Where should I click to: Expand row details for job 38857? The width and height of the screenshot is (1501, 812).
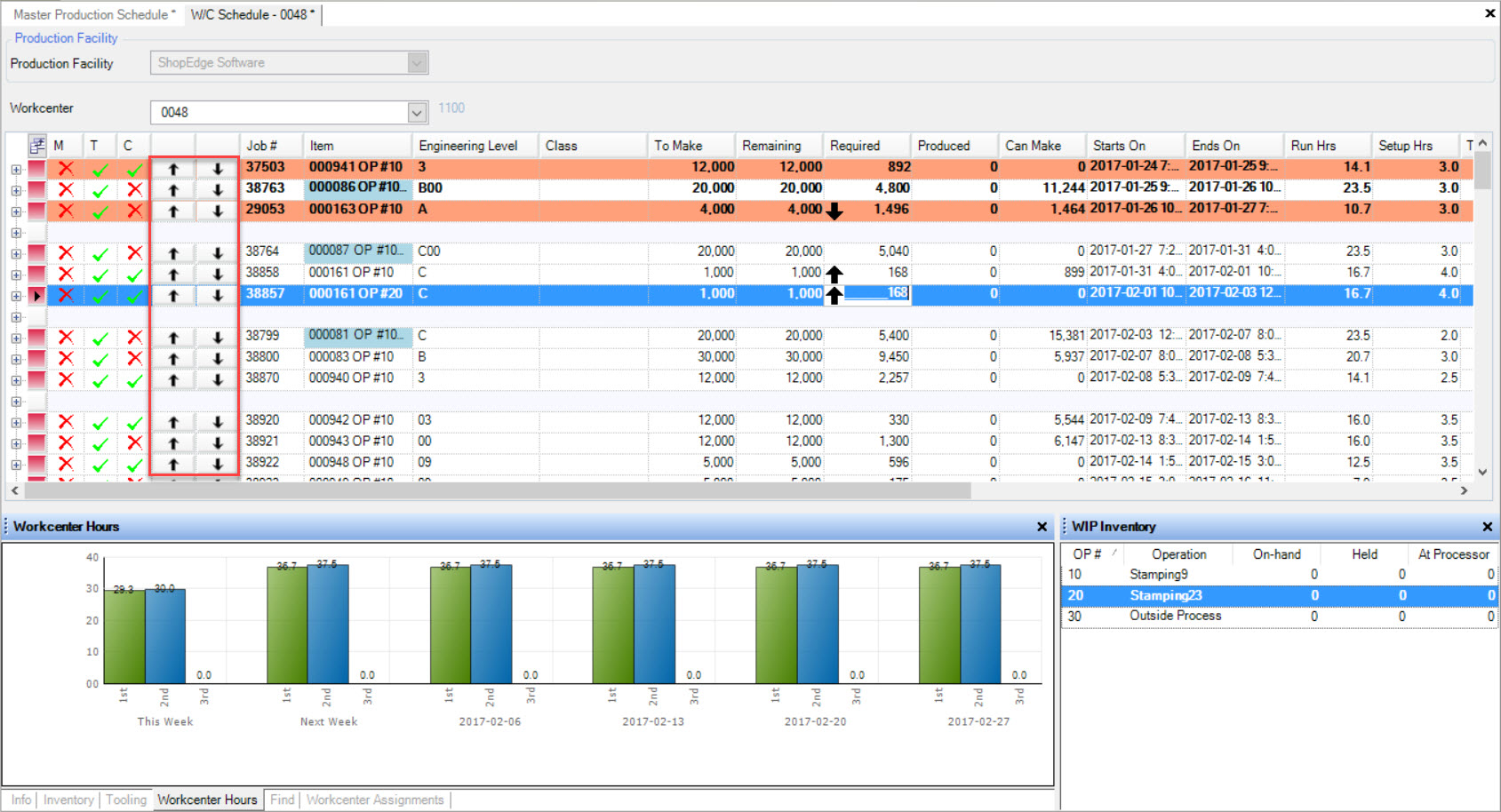[16, 296]
